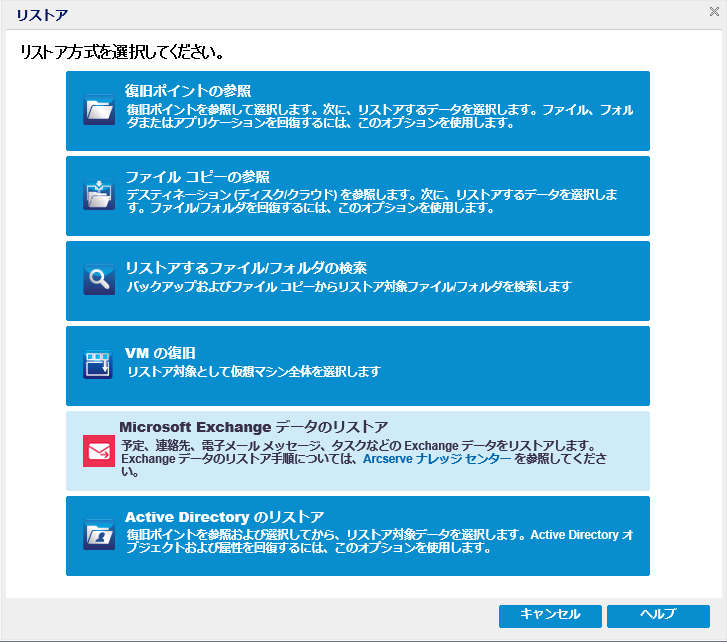
Task: Open the 復旧ポイントの参照 heading
Action: coord(188,90)
